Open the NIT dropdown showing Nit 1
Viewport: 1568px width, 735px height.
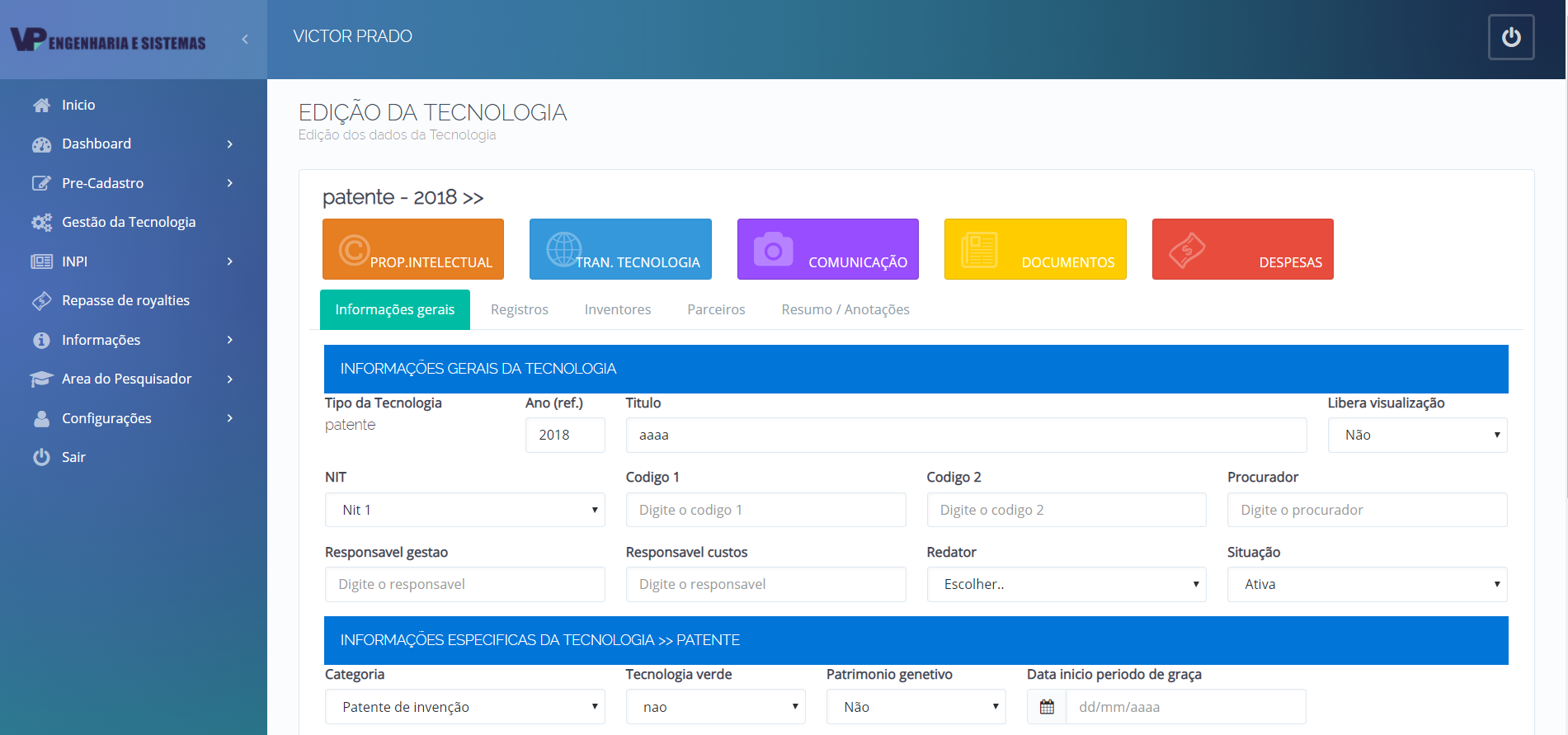(464, 510)
